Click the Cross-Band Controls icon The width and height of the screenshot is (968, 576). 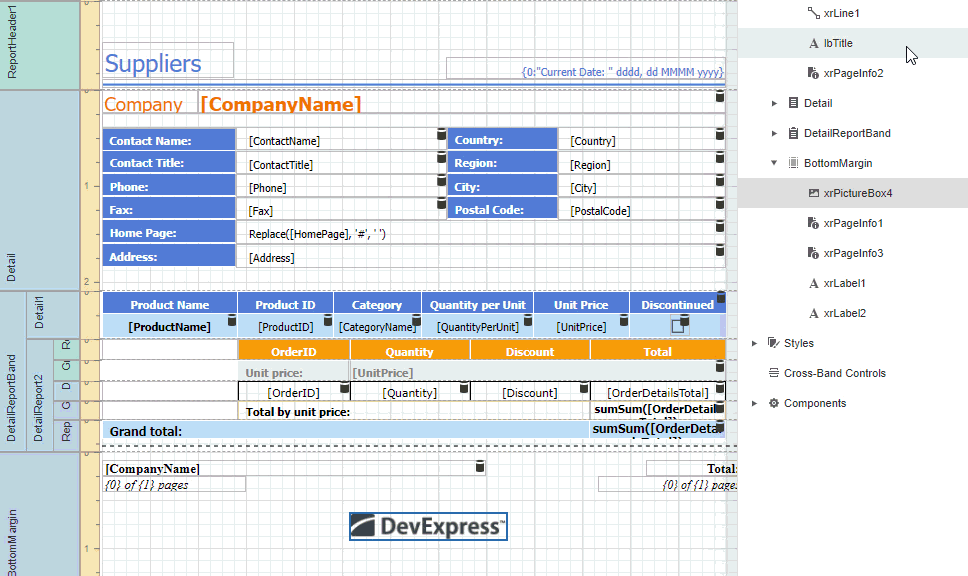coord(772,373)
